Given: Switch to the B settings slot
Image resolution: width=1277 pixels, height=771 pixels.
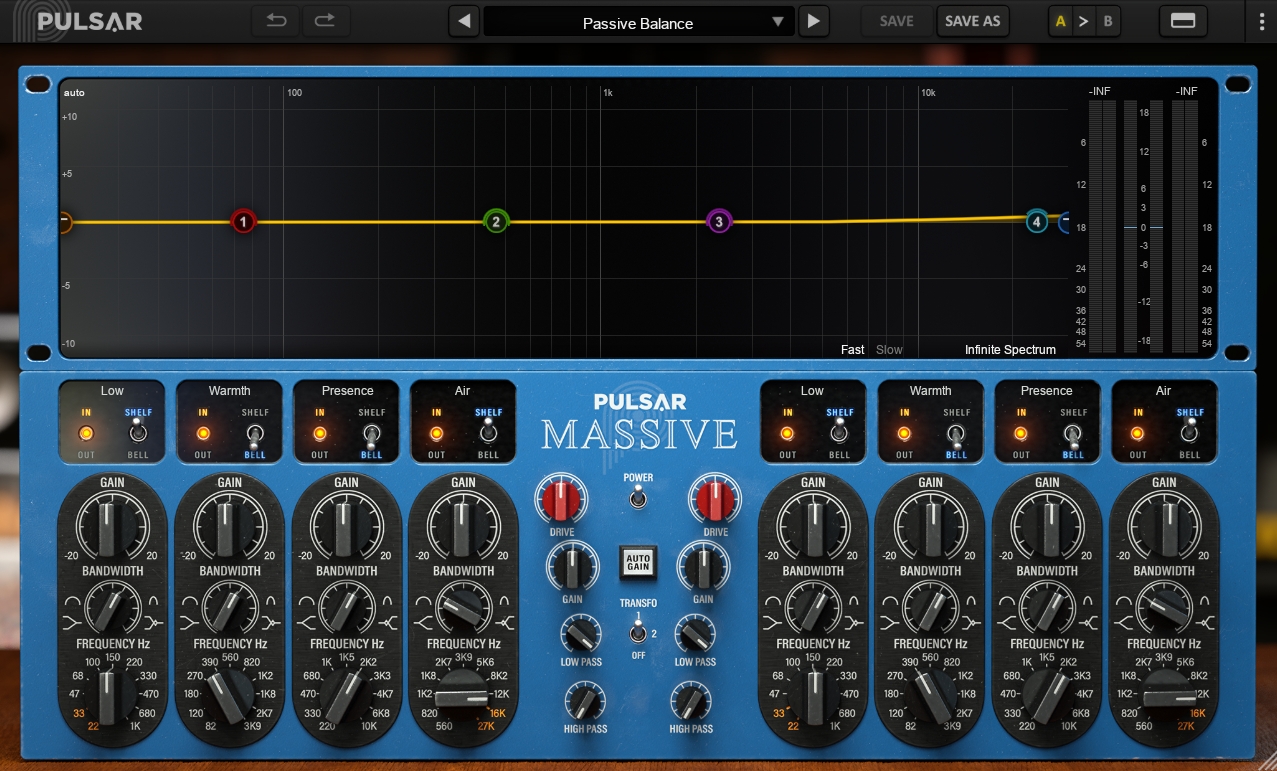Looking at the screenshot, I should coord(1107,22).
